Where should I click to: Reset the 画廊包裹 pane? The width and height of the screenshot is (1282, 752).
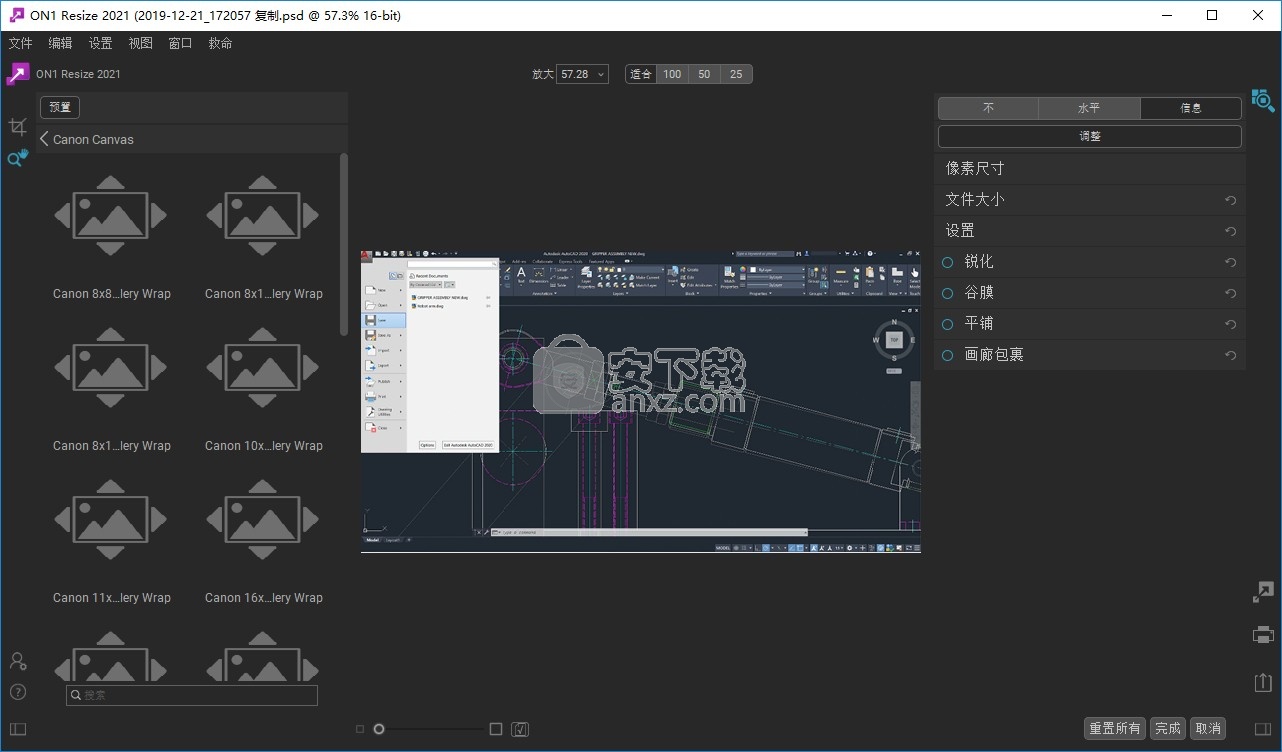pos(1231,355)
